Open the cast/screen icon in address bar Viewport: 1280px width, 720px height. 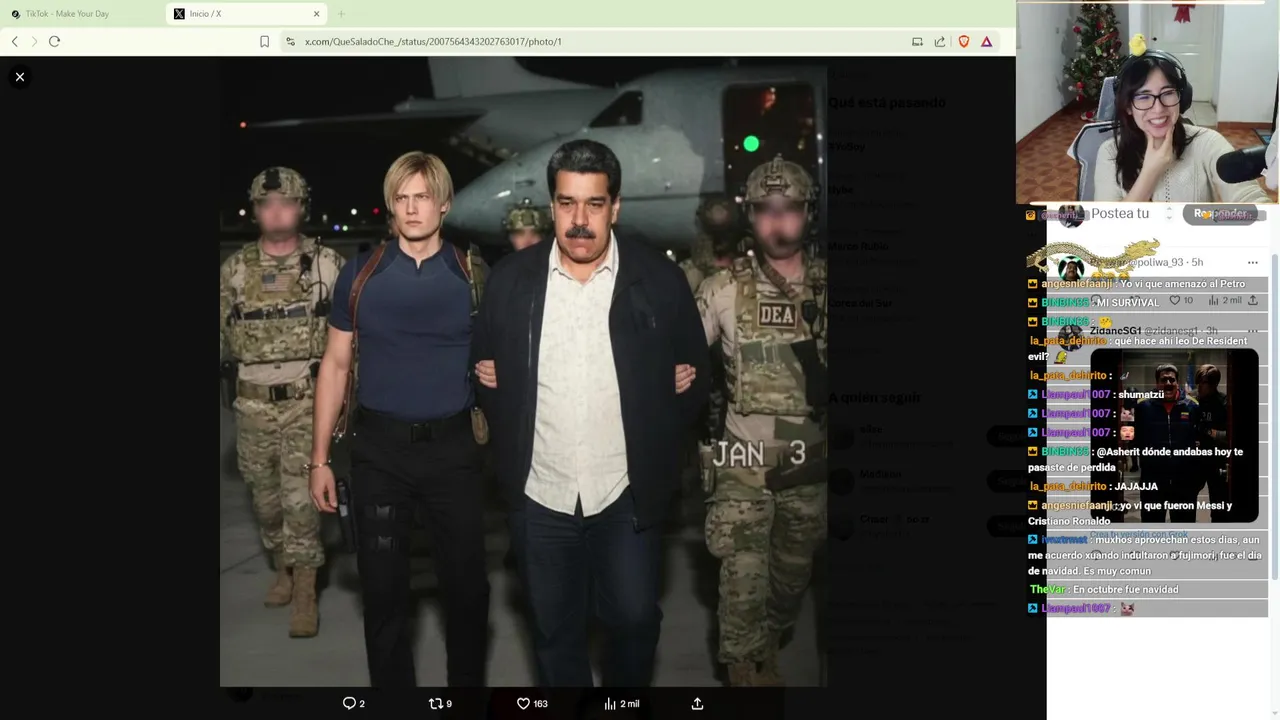pos(917,41)
